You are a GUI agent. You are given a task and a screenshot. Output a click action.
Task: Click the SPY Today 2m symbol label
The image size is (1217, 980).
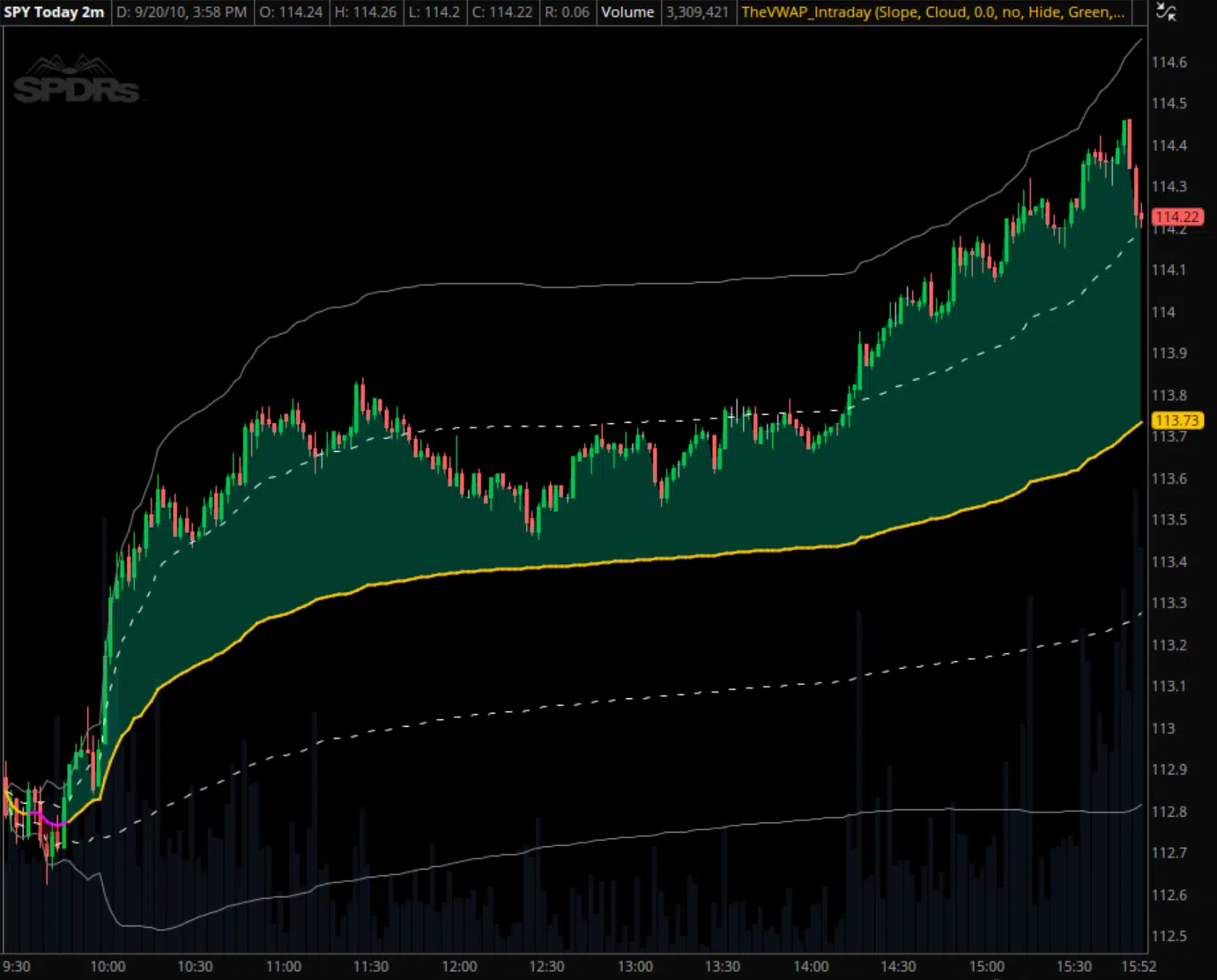54,12
